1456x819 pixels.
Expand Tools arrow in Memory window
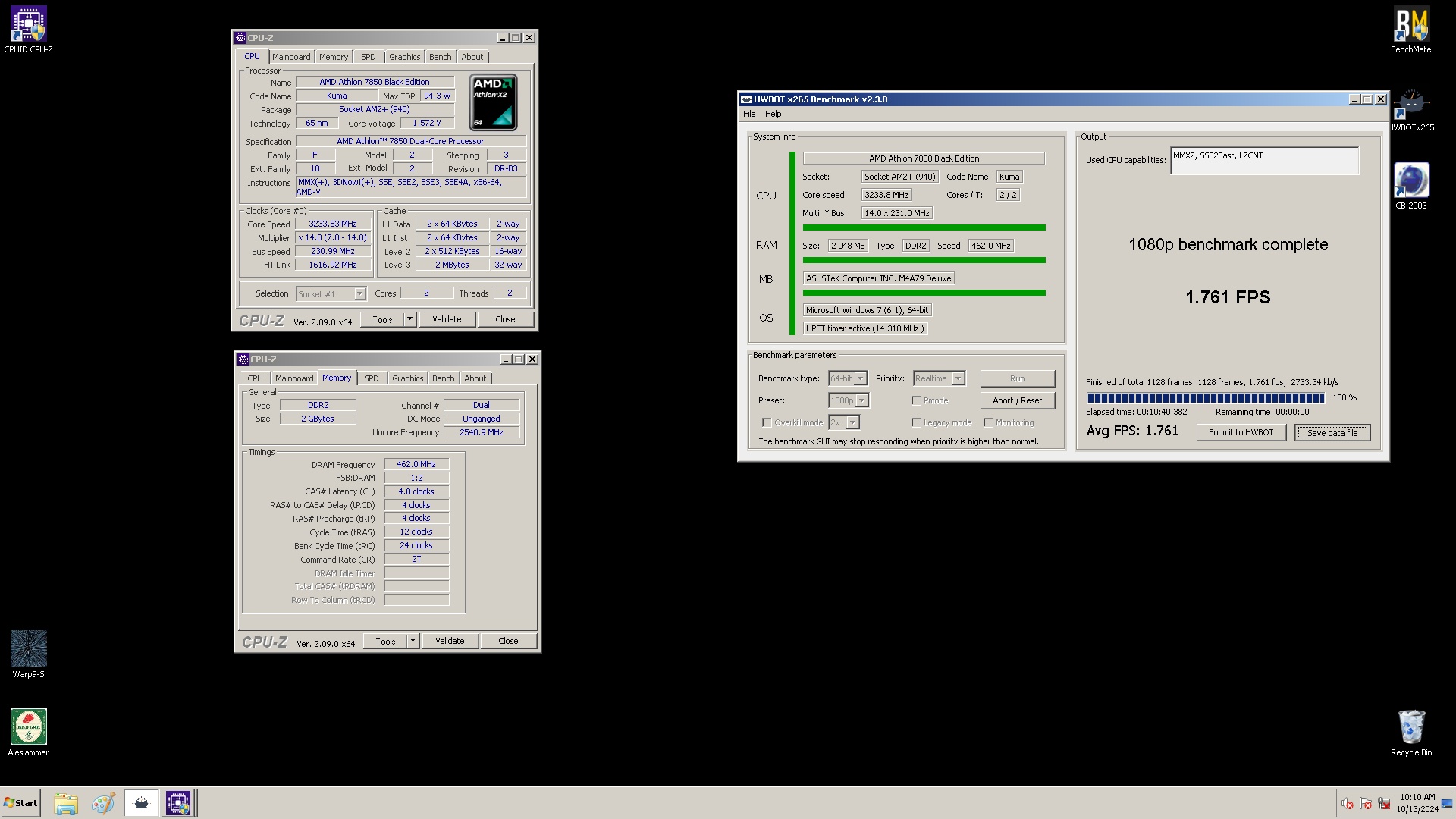click(413, 642)
